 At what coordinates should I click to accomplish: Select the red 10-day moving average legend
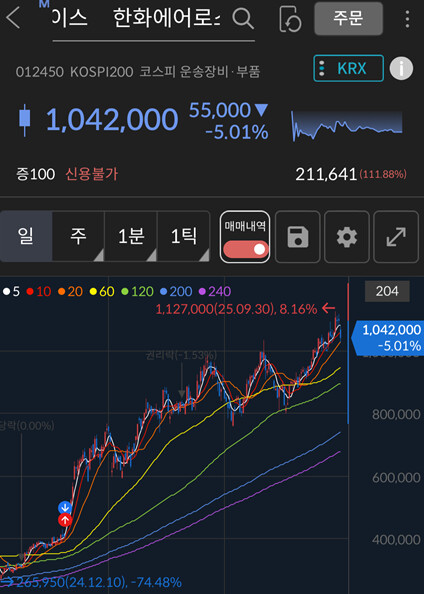pos(39,291)
